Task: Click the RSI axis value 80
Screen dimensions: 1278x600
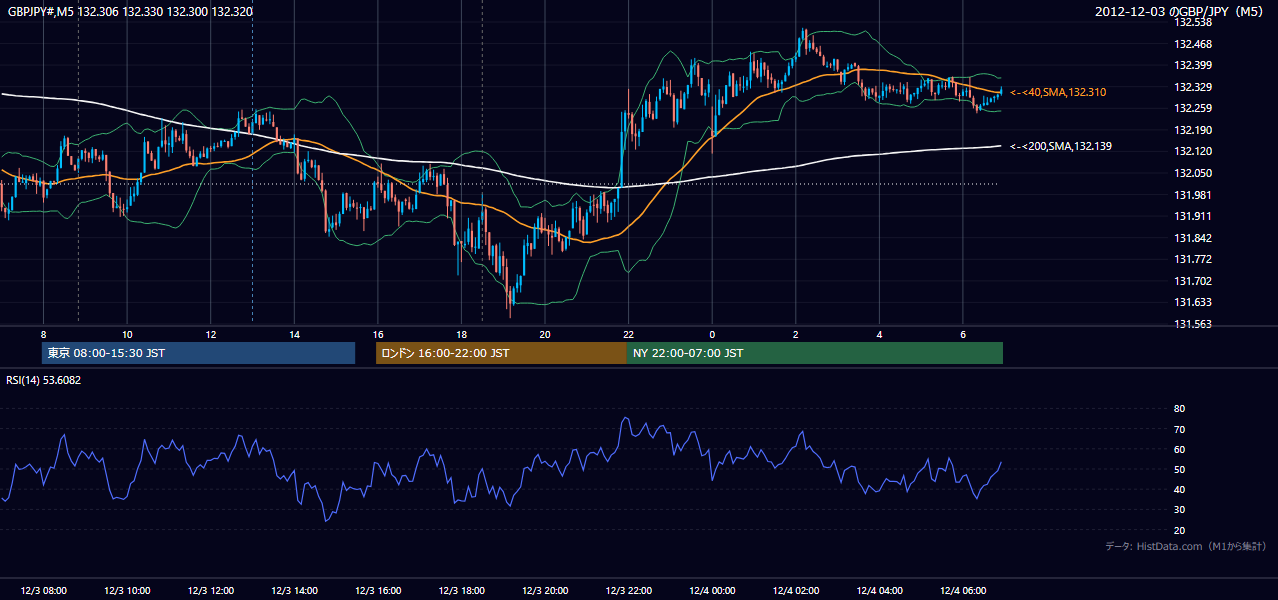Action: coord(1179,409)
